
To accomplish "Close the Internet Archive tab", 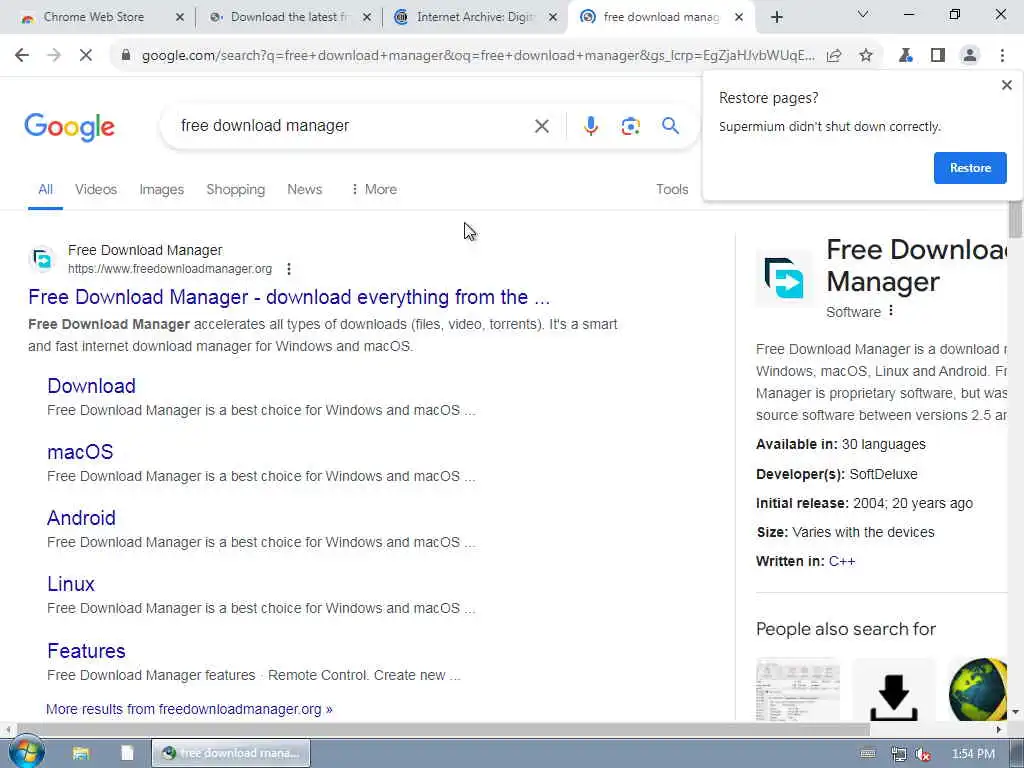I will pos(552,17).
